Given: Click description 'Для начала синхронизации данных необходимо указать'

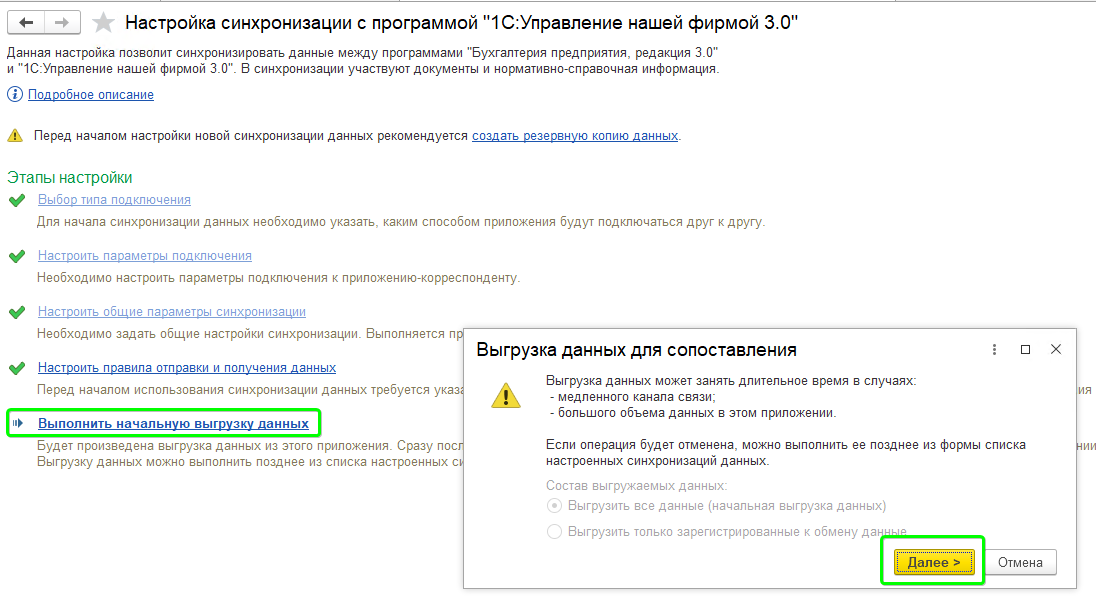Looking at the screenshot, I should (401, 222).
